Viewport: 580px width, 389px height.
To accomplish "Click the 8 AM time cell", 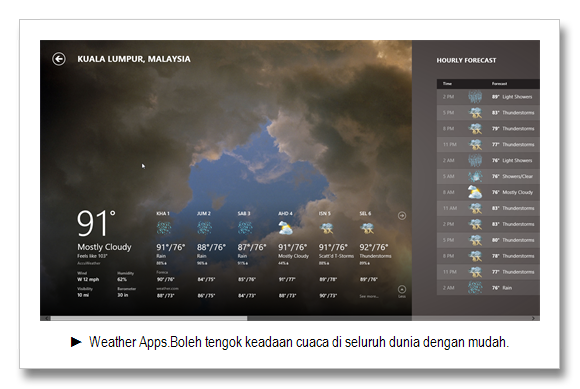I will coord(448,192).
